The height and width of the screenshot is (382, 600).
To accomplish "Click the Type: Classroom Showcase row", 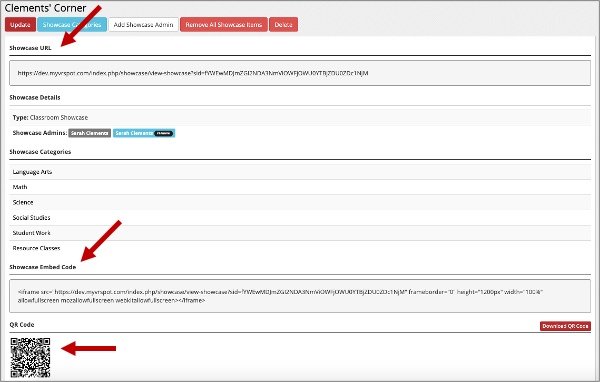I will (300, 118).
